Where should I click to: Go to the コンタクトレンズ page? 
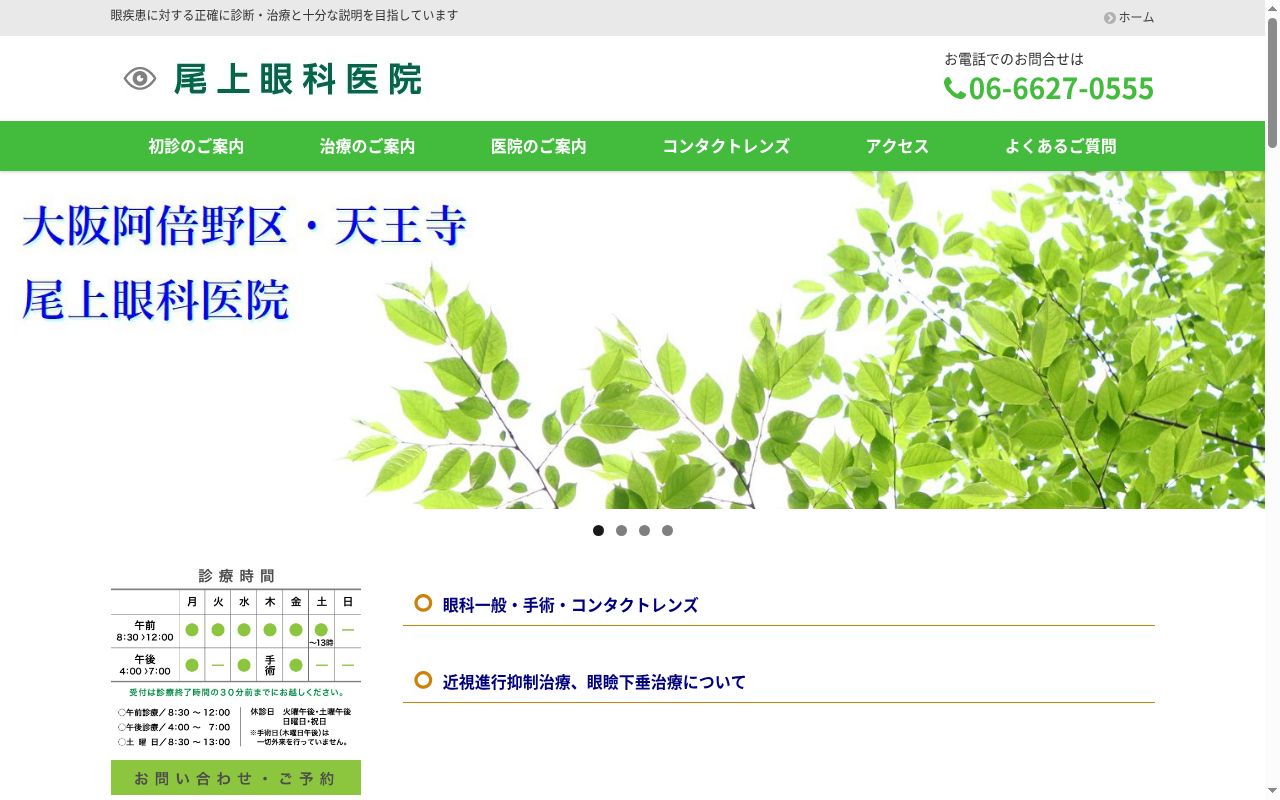[x=726, y=146]
